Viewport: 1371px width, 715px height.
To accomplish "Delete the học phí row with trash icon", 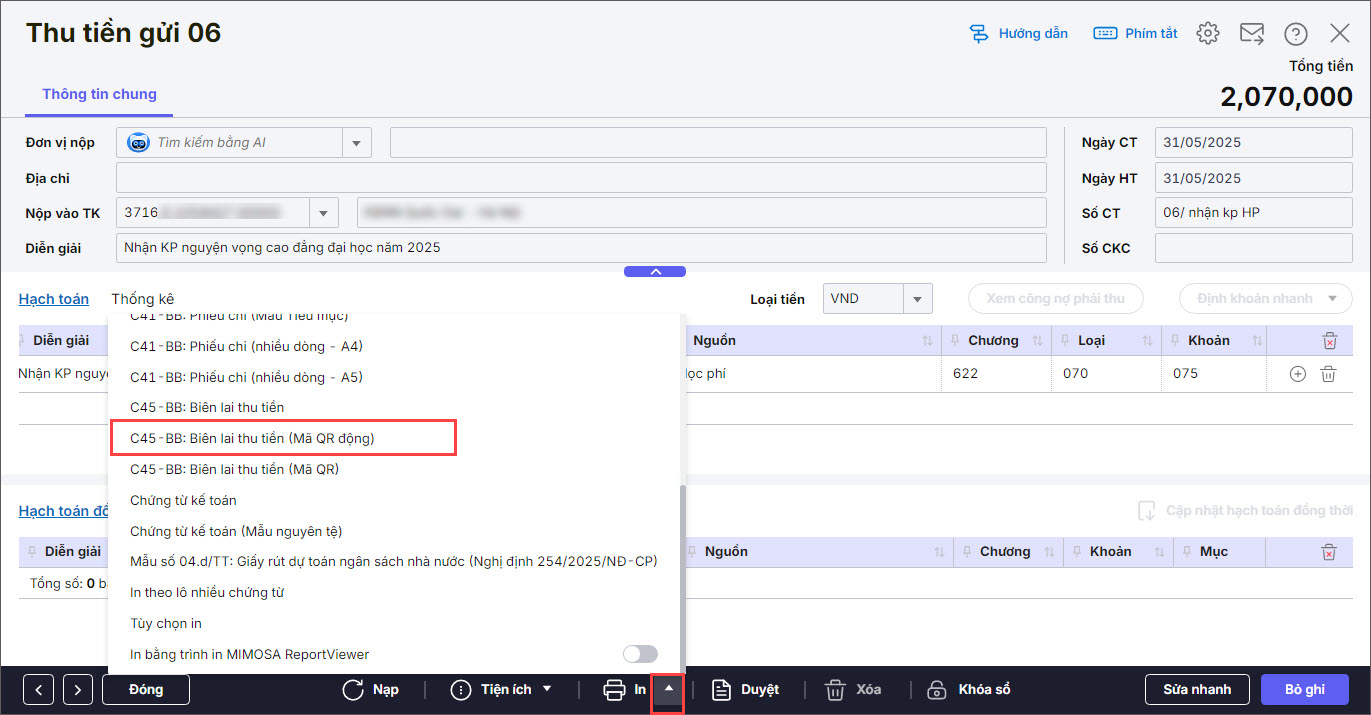I will [1328, 374].
